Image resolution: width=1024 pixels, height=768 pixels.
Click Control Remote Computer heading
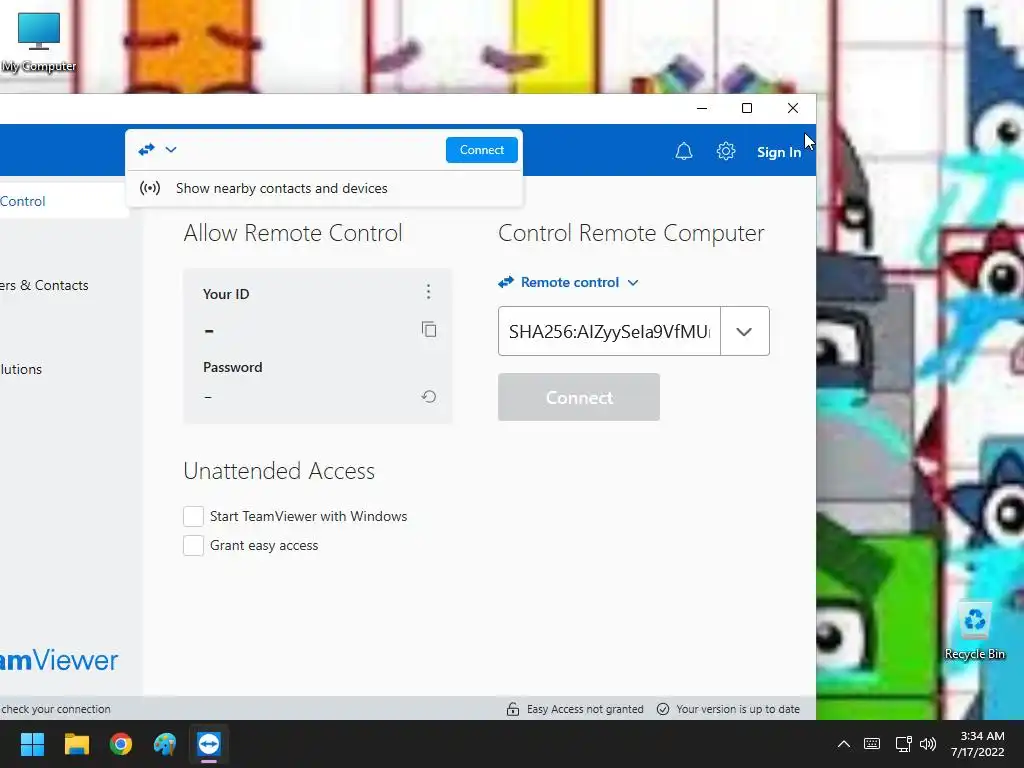click(x=631, y=233)
